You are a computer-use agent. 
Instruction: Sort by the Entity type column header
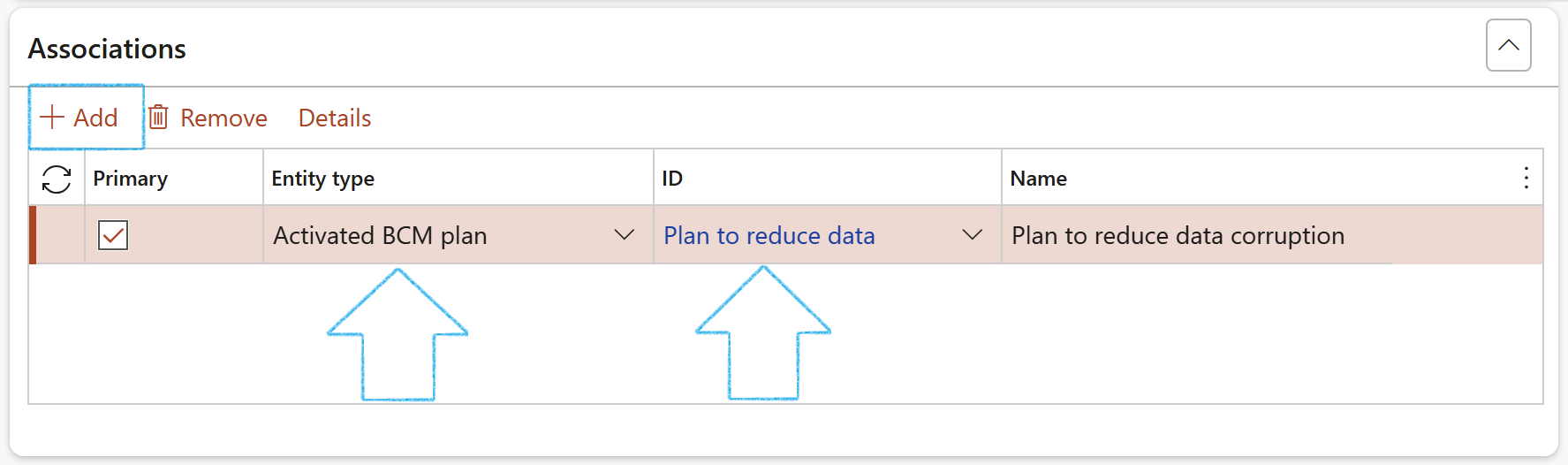coord(323,179)
